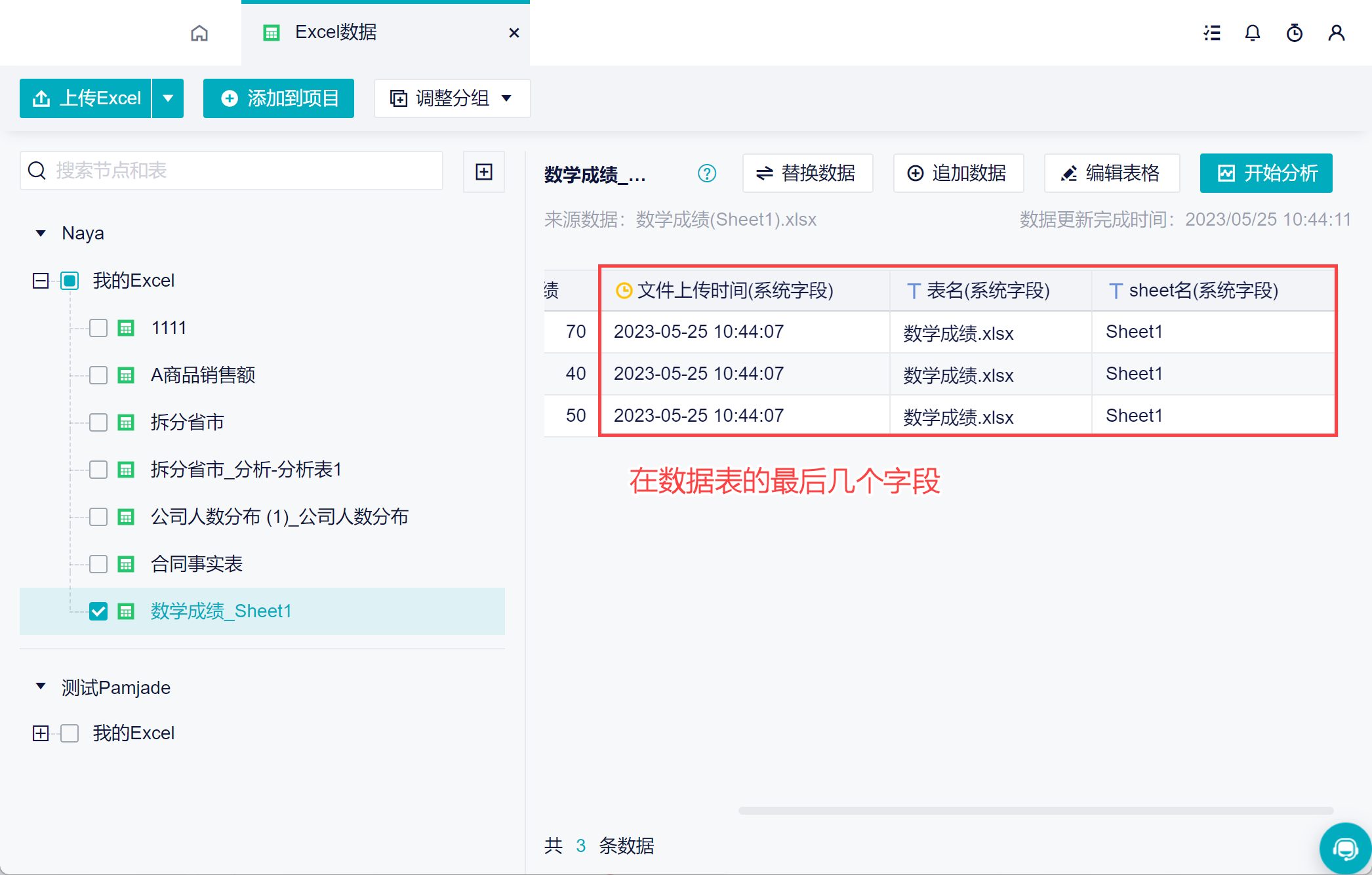Open the task list icon
The image size is (1372, 875).
point(1212,33)
